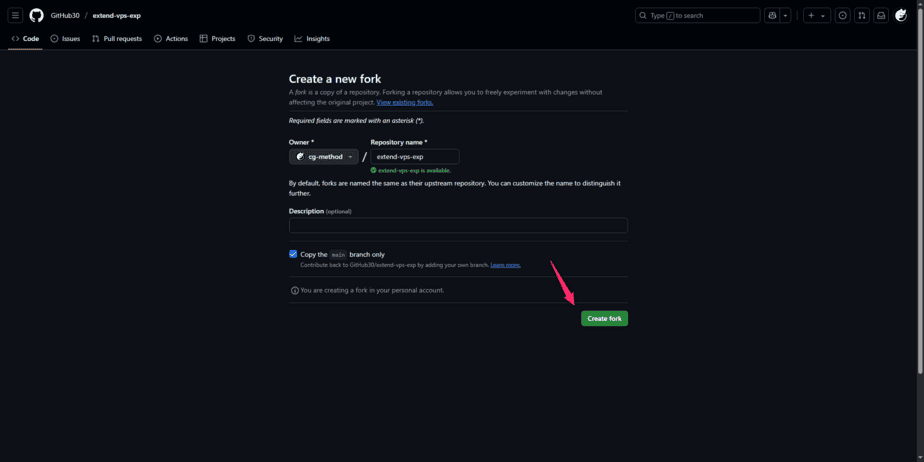
Task: Switch to the Pull requests tab
Action: tap(117, 39)
